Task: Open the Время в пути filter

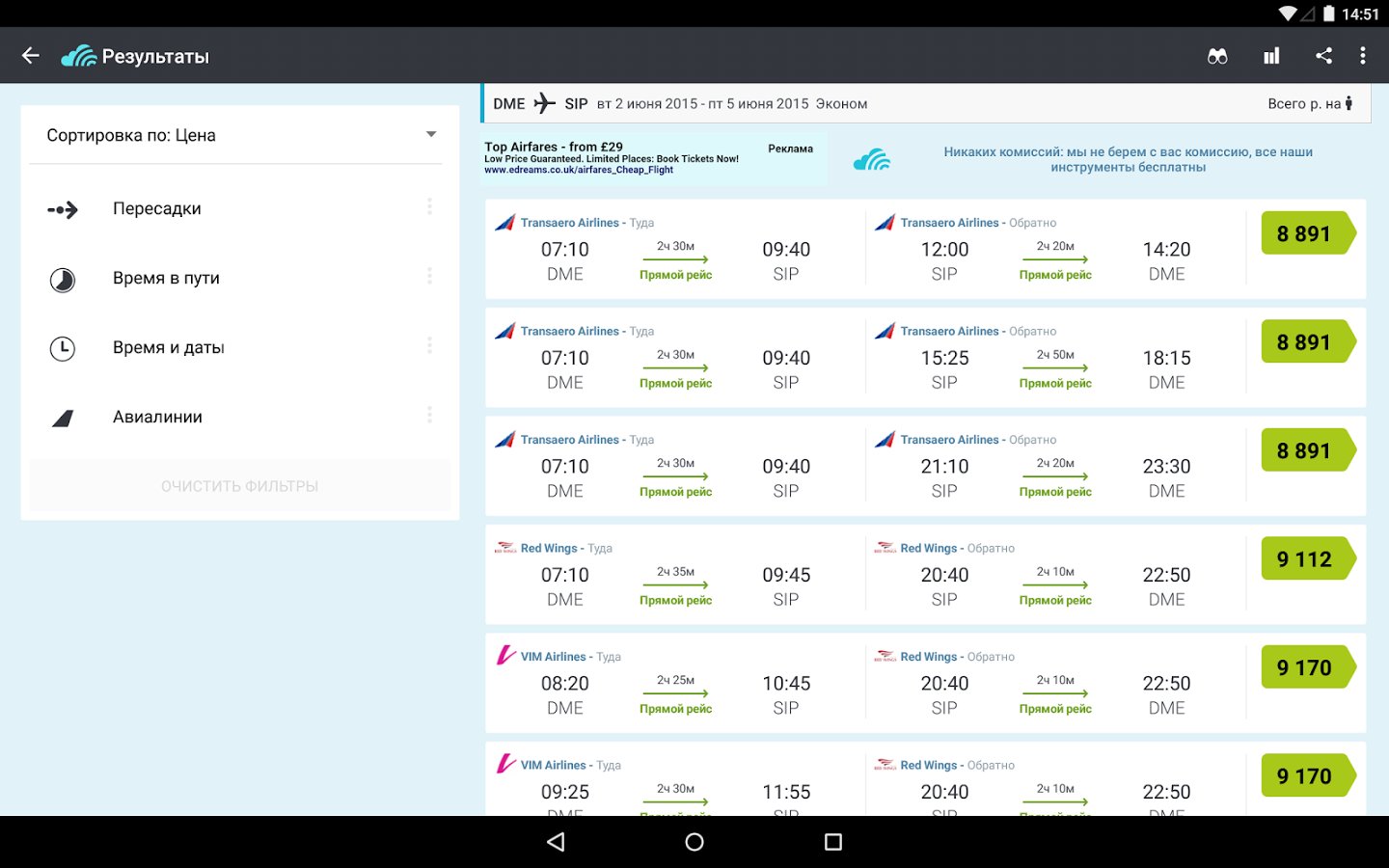Action: tap(240, 278)
